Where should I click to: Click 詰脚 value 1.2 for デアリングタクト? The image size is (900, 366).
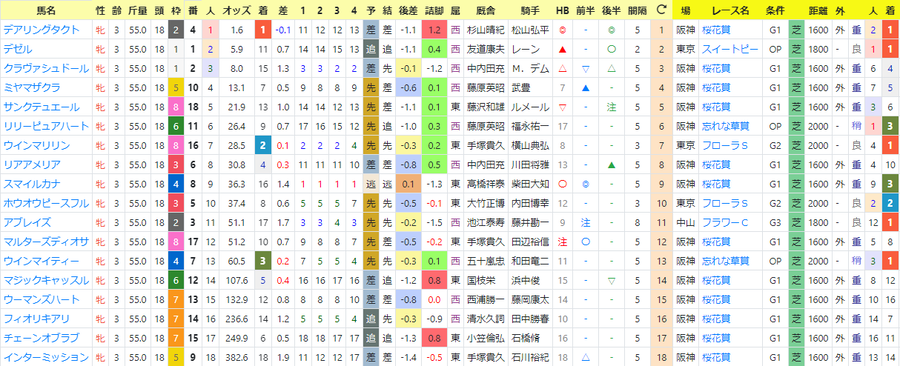click(435, 30)
